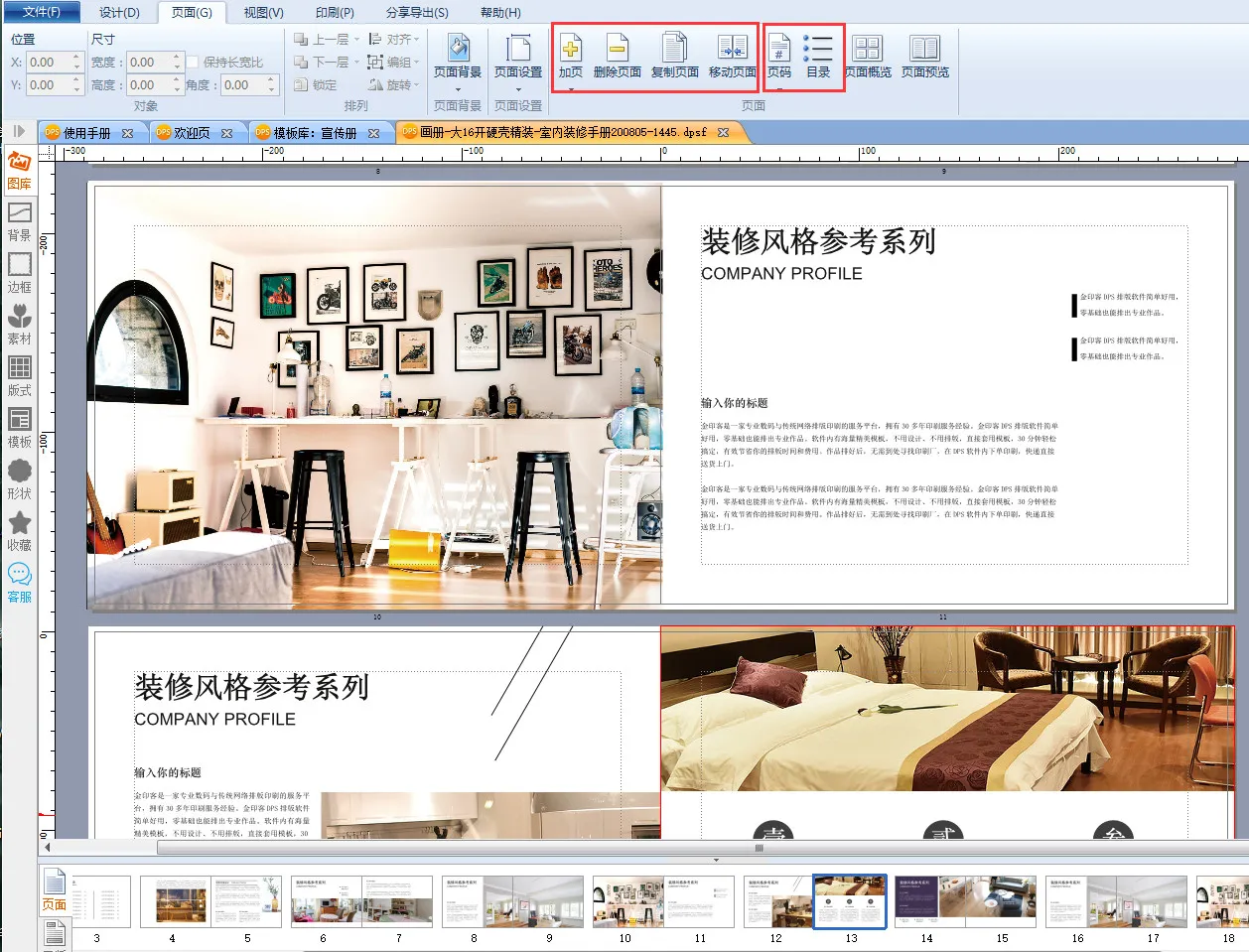Click the 目录 table of contents icon

[818, 48]
